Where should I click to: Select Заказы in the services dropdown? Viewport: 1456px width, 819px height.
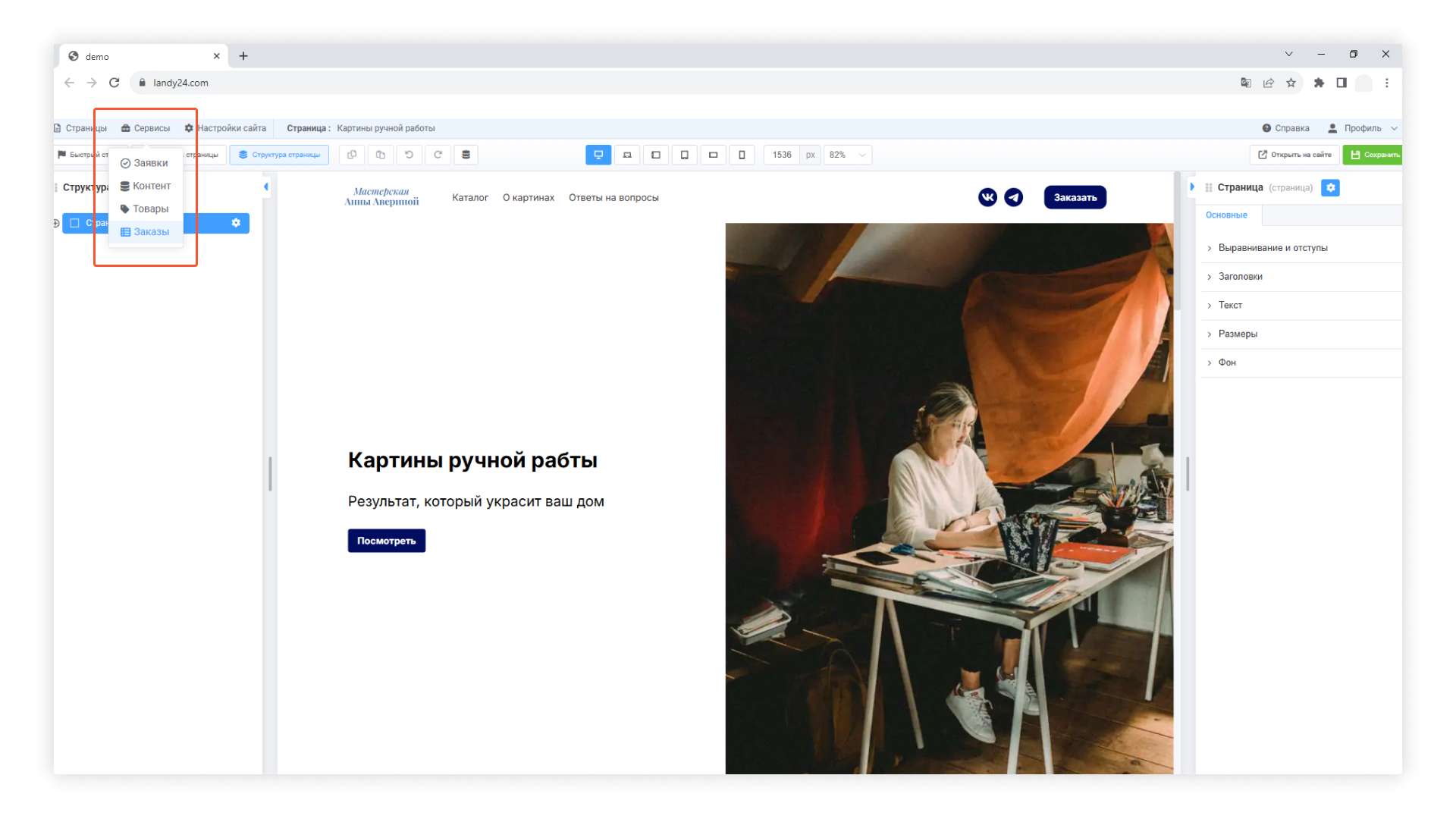tap(145, 232)
